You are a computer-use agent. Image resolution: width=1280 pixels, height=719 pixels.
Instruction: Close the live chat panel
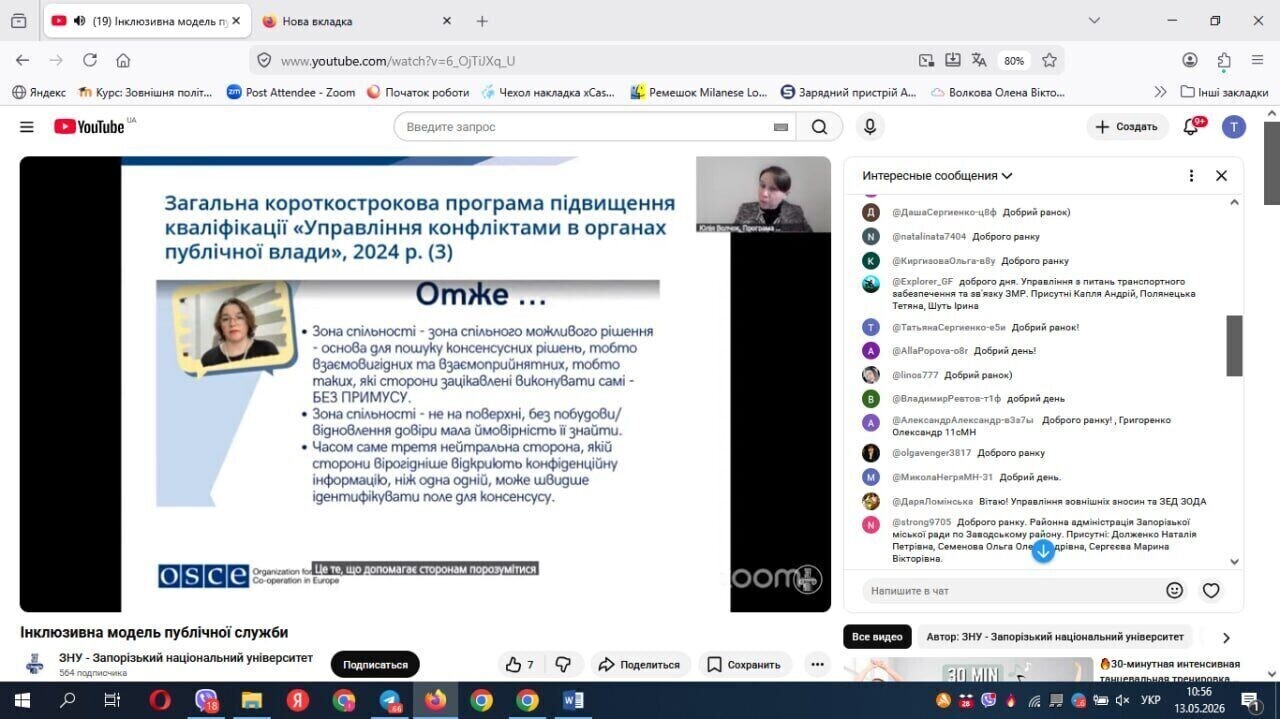click(1221, 176)
